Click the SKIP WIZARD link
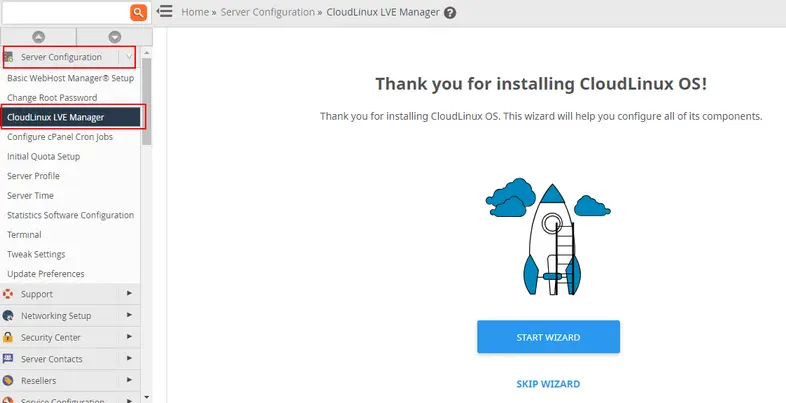This screenshot has height=403, width=786. (548, 384)
